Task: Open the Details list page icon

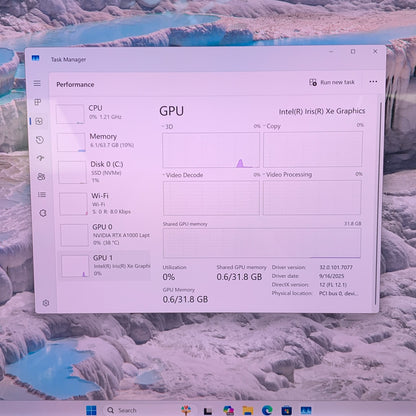Action: click(42, 194)
